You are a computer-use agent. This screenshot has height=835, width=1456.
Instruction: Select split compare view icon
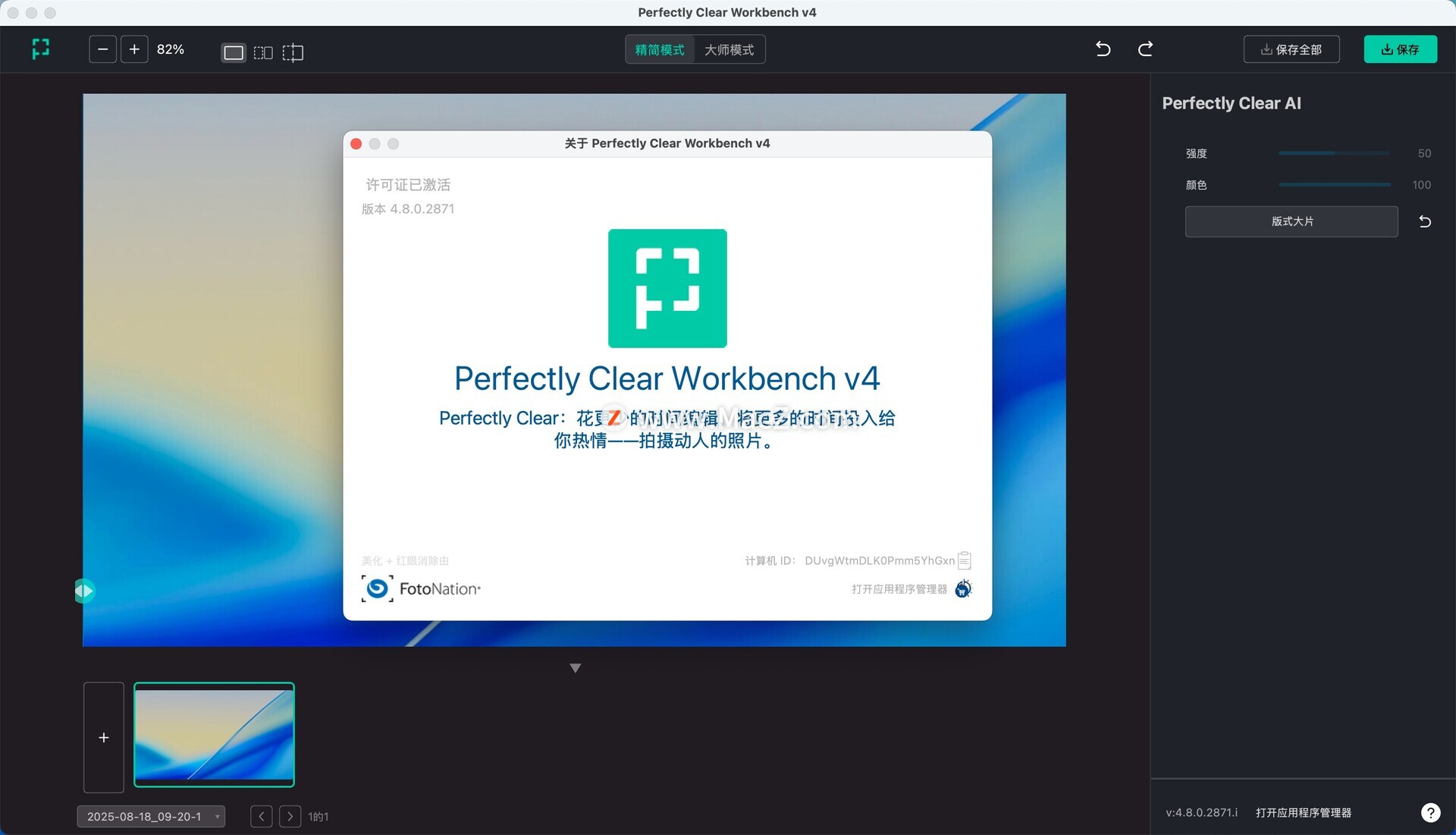pyautogui.click(x=293, y=52)
